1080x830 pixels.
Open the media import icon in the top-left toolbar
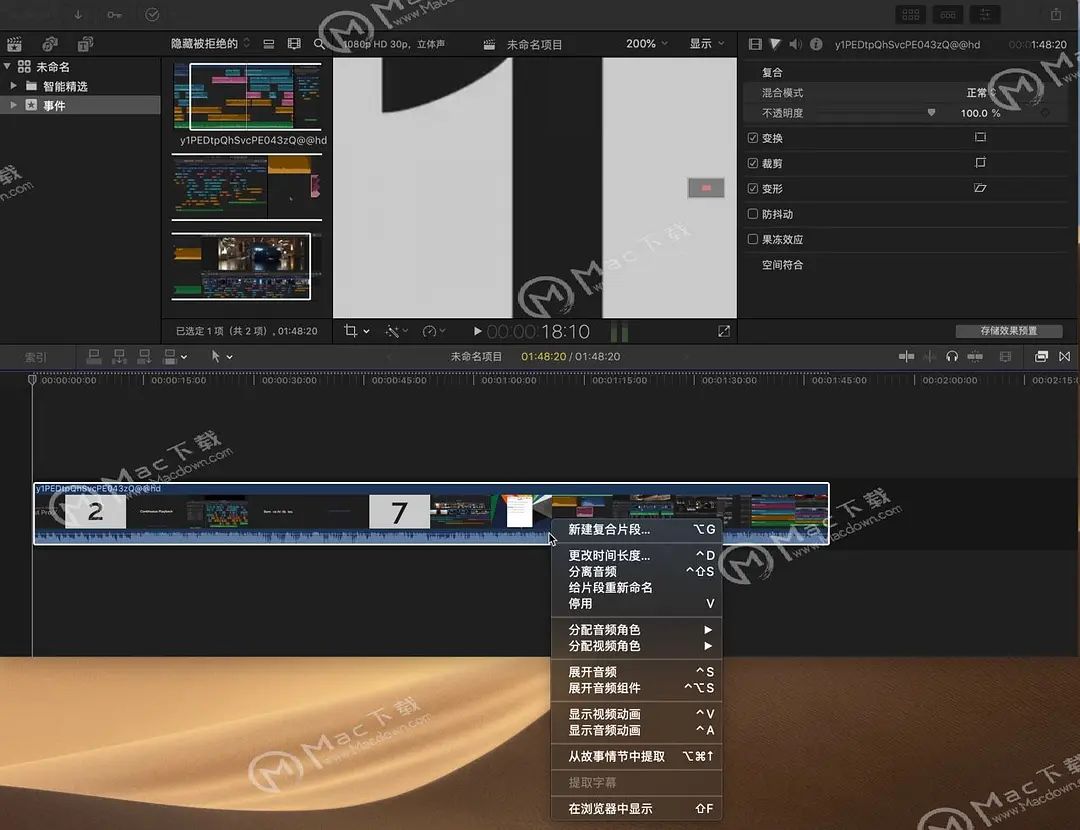pyautogui.click(x=14, y=44)
